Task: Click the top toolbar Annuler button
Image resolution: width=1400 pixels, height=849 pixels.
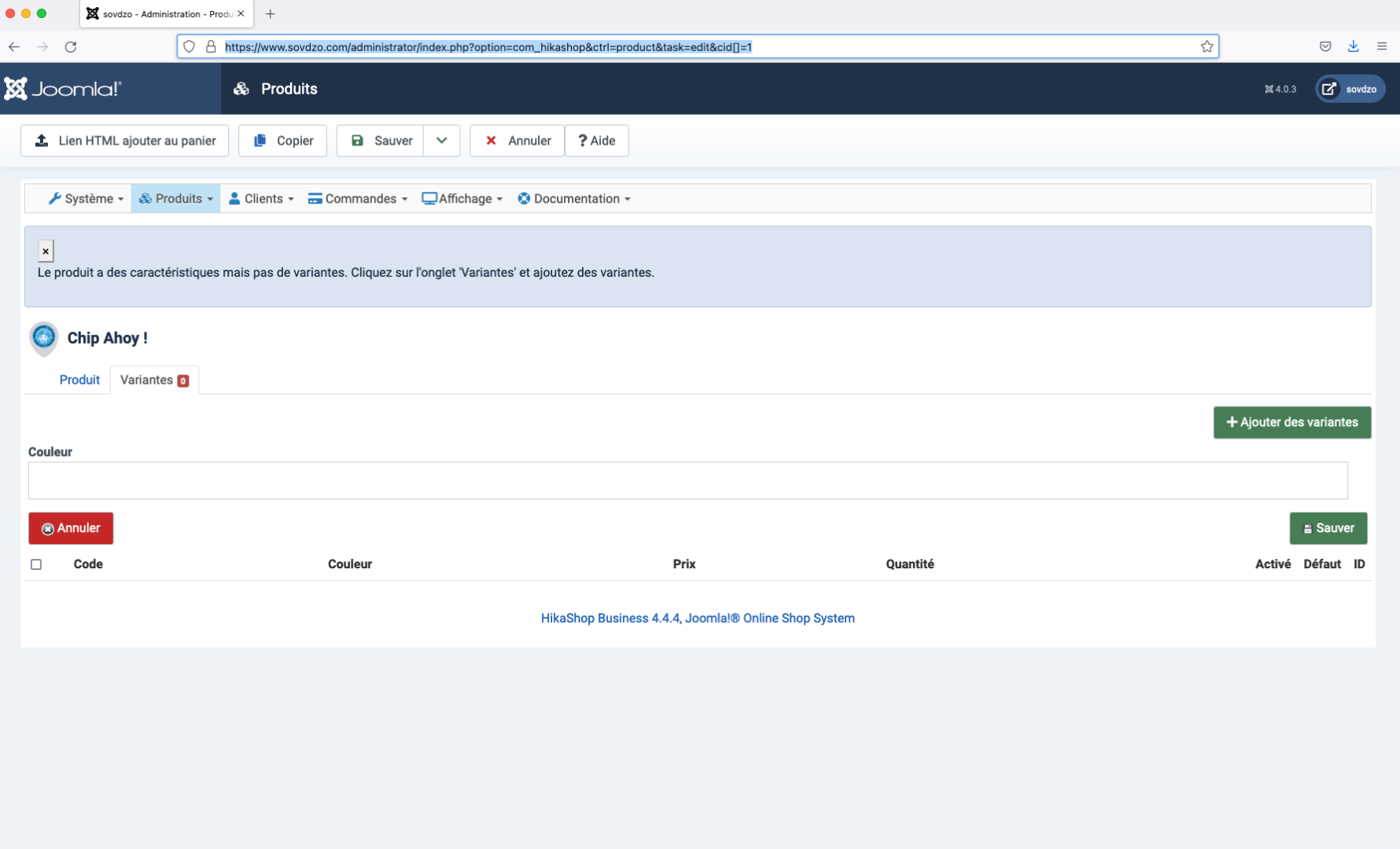Action: [x=518, y=141]
